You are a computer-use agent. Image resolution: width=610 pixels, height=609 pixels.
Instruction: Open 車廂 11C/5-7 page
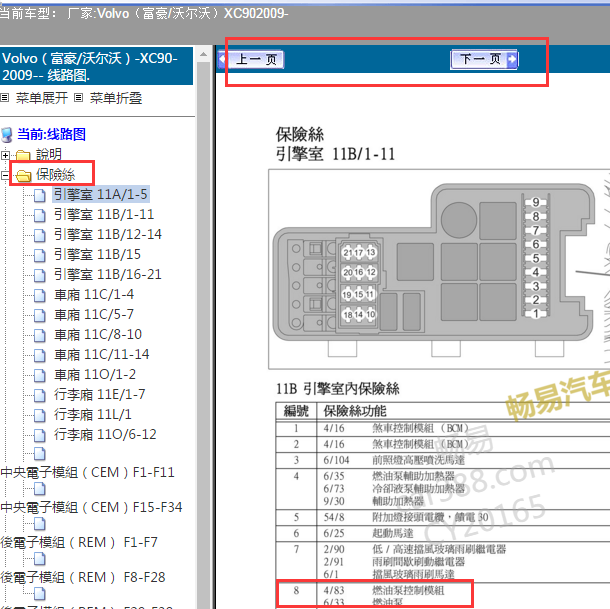pos(94,314)
